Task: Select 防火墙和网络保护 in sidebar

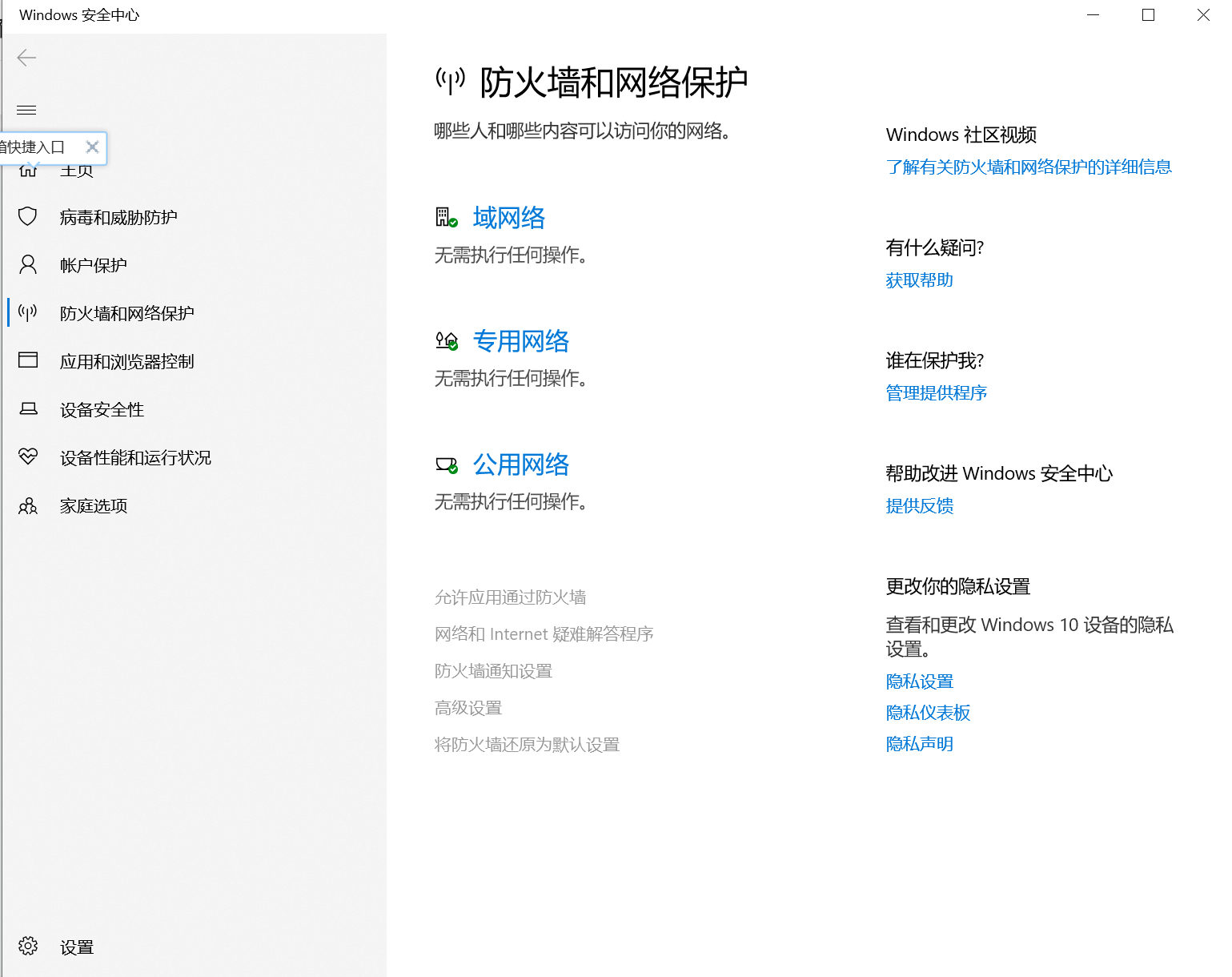Action: [127, 313]
